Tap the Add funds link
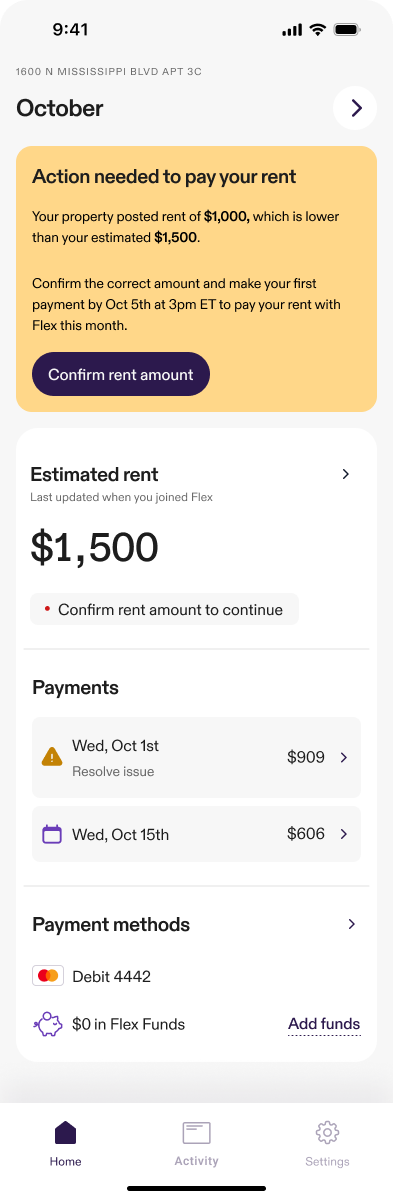 pos(324,1024)
